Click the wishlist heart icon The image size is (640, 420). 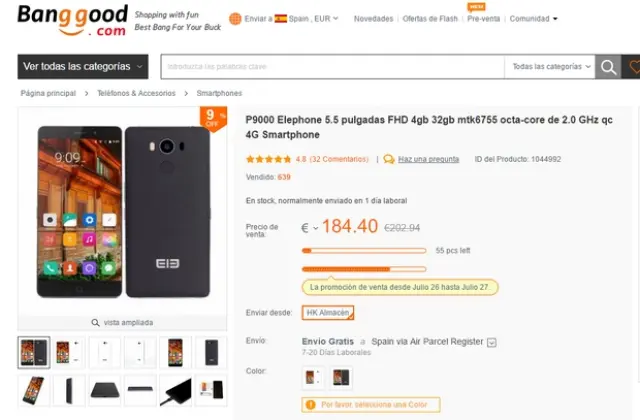coord(633,67)
